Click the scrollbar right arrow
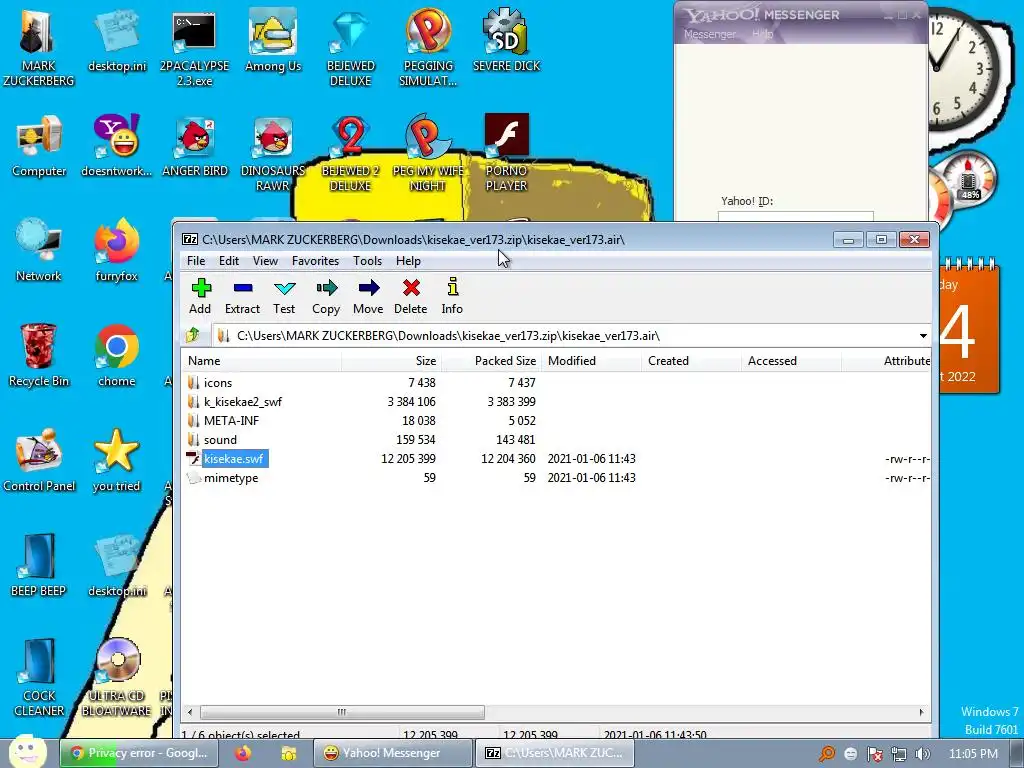Viewport: 1024px width, 768px height. pyautogui.click(x=921, y=712)
